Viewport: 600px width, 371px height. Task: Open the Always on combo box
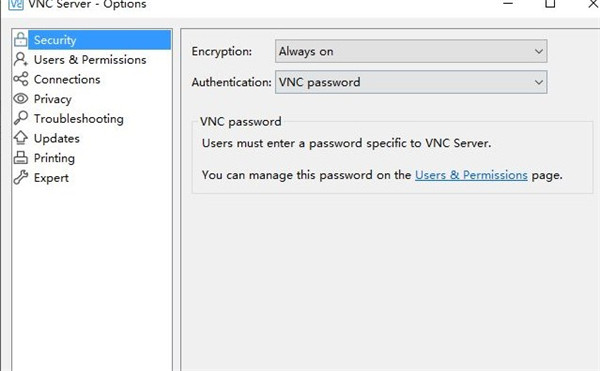pyautogui.click(x=411, y=51)
